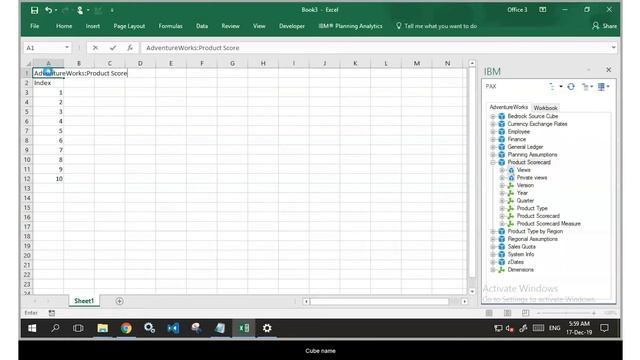Image resolution: width=640 pixels, height=360 pixels.
Task: Switch to the Insert ribbon tab
Action: [x=93, y=26]
